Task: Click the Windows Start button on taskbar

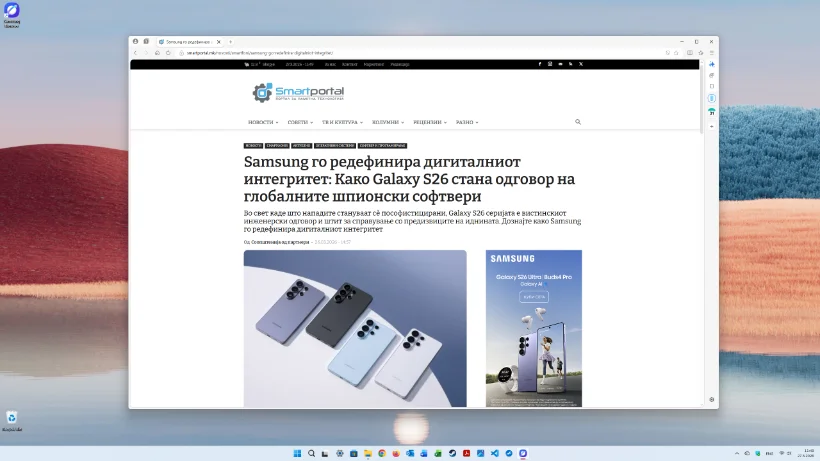Action: click(297, 453)
